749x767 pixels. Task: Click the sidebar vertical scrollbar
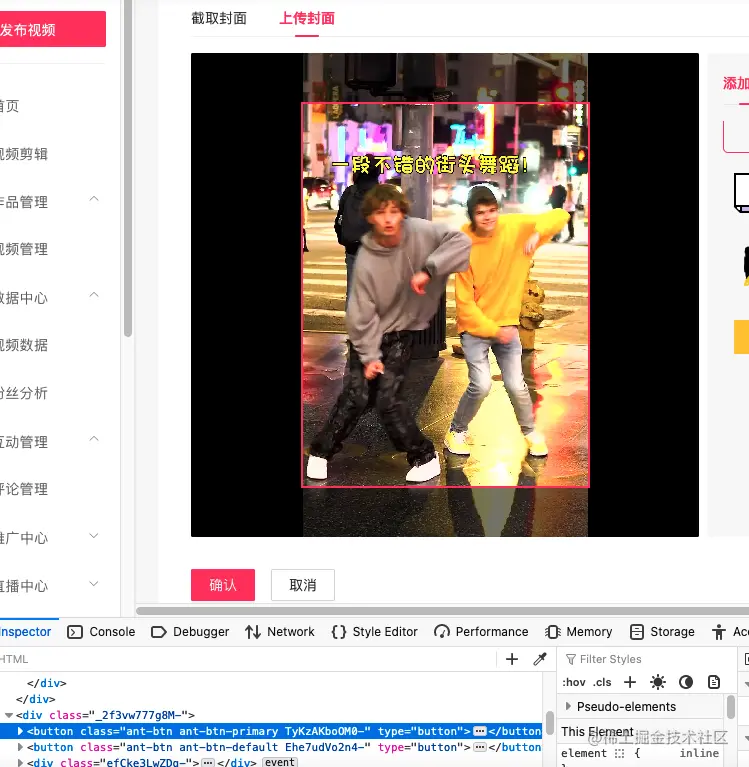tap(128, 169)
